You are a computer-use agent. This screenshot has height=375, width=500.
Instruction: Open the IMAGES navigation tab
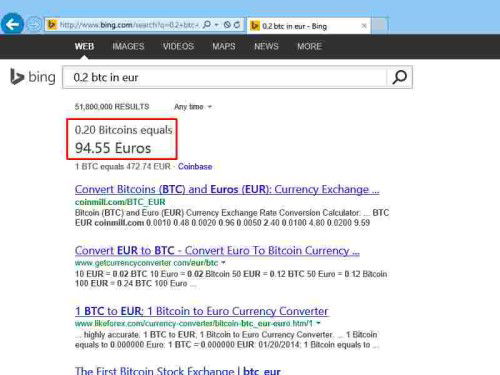tap(128, 46)
